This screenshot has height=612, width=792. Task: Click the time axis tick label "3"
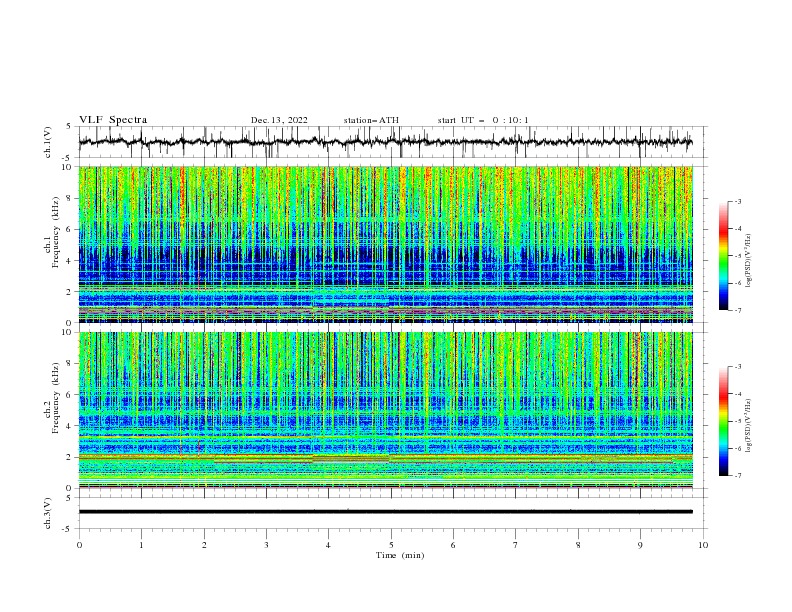(266, 545)
